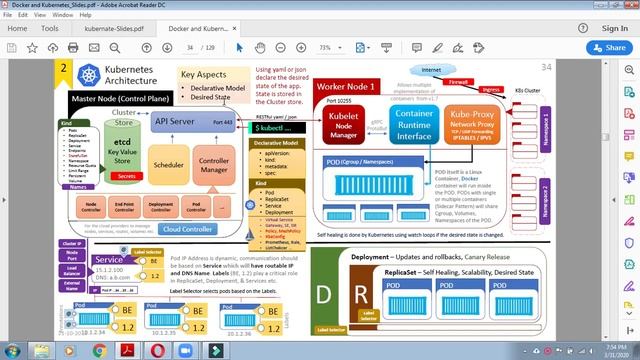The width and height of the screenshot is (640, 360).
Task: Choose the selection arrow tool
Action: coord(240,48)
